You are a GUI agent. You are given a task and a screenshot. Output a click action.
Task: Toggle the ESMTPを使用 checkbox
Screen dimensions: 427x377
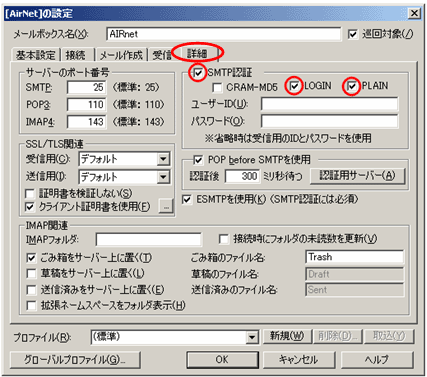pos(187,199)
